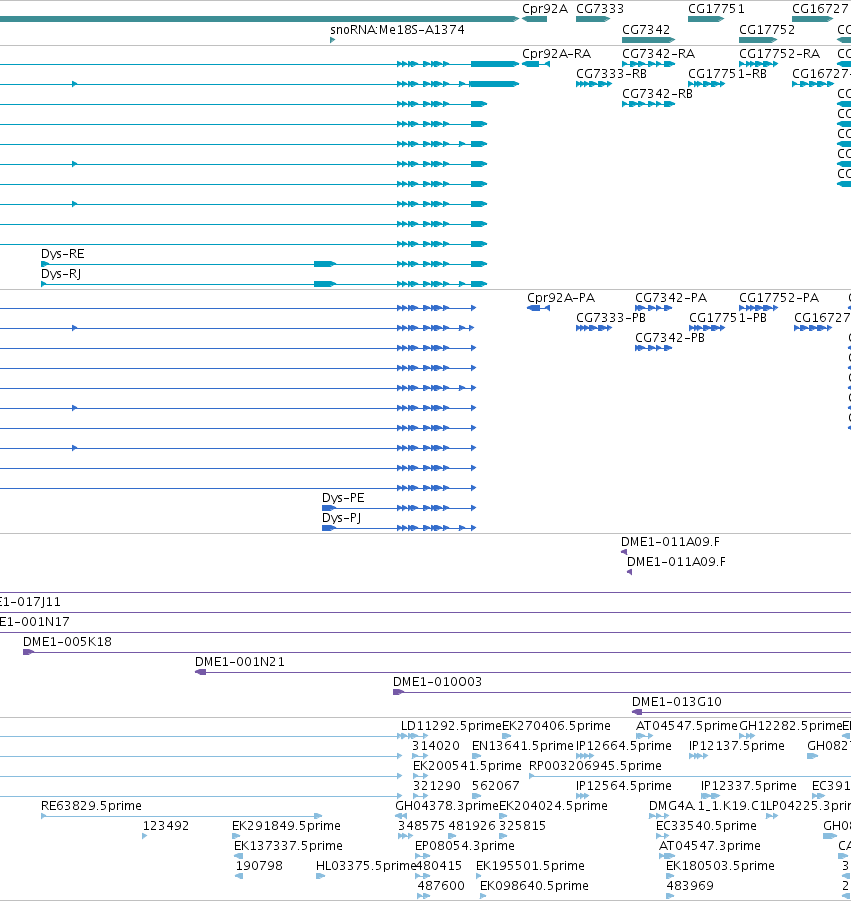Open transcript Cpr92A-RA label
851x901 pixels.
tap(556, 54)
